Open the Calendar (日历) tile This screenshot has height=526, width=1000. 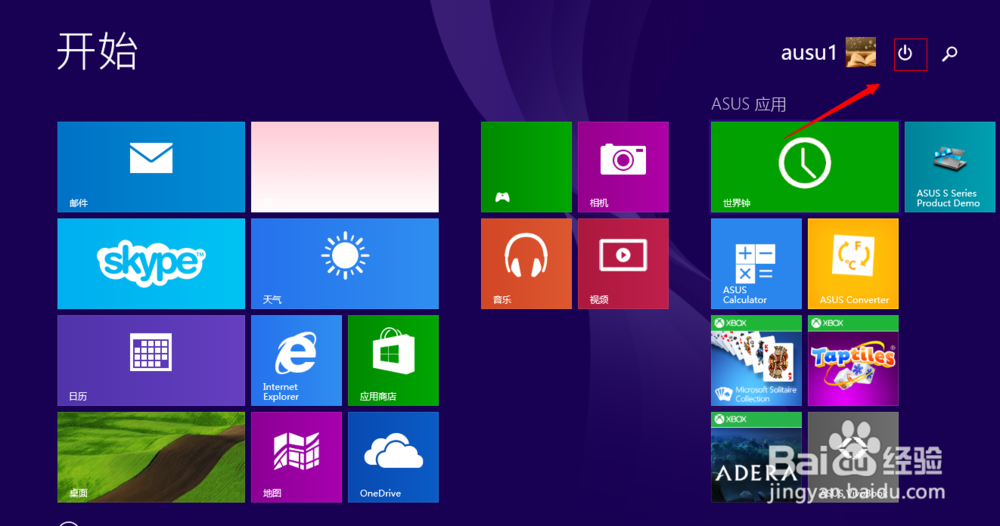pyautogui.click(x=151, y=360)
